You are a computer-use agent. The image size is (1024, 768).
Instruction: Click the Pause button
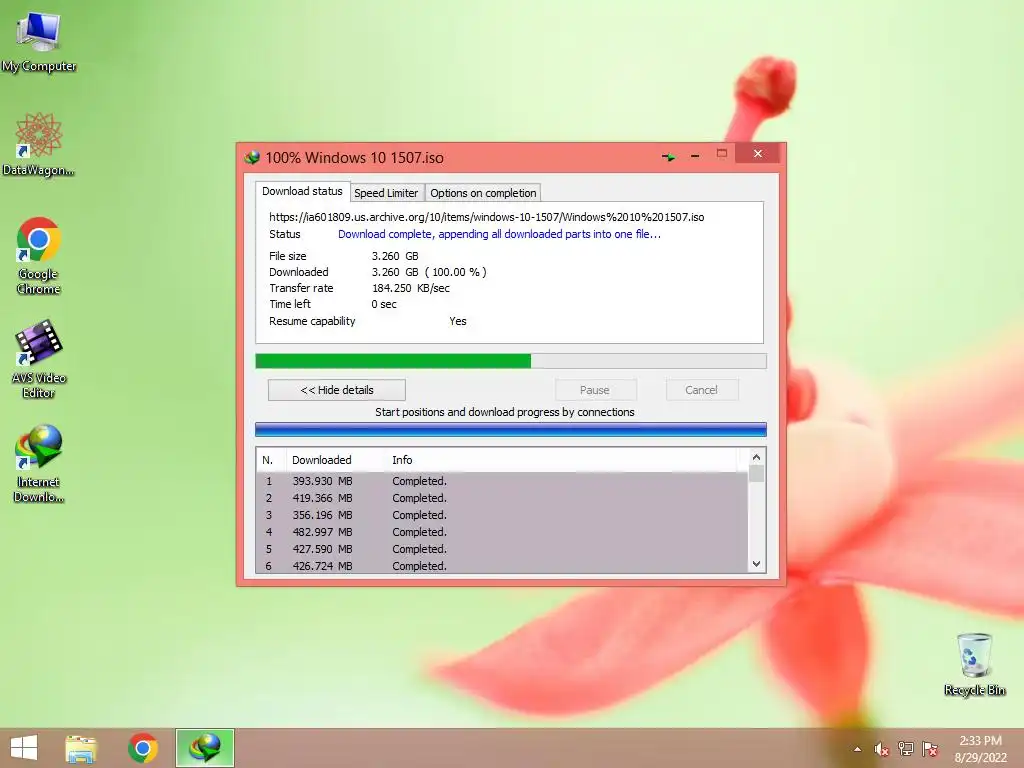(x=594, y=390)
